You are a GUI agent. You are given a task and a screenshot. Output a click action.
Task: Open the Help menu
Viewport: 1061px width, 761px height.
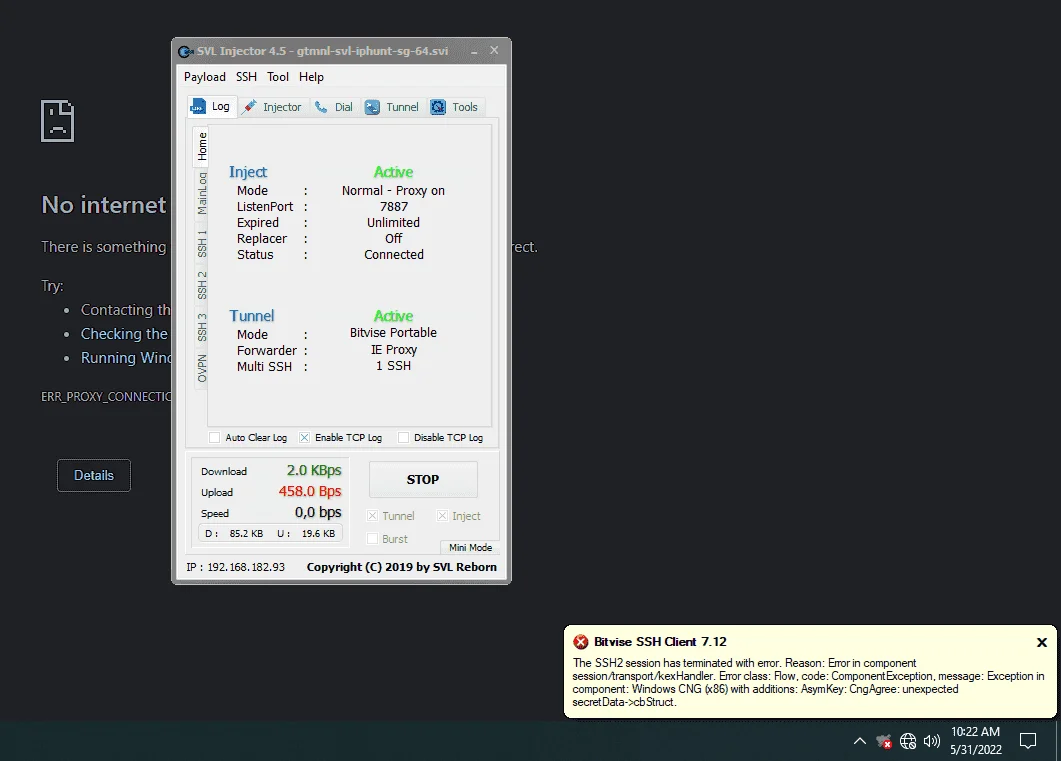(311, 76)
